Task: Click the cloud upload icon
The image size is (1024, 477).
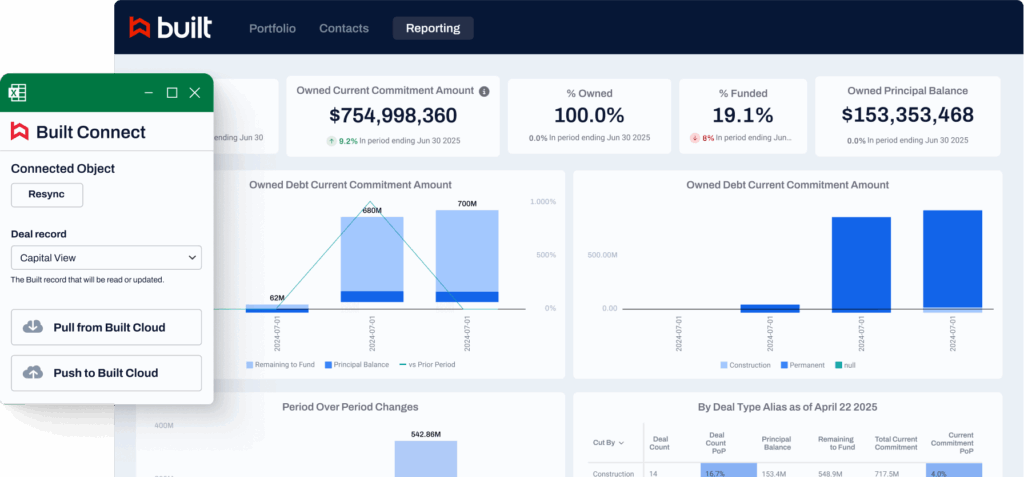Action: [33, 373]
